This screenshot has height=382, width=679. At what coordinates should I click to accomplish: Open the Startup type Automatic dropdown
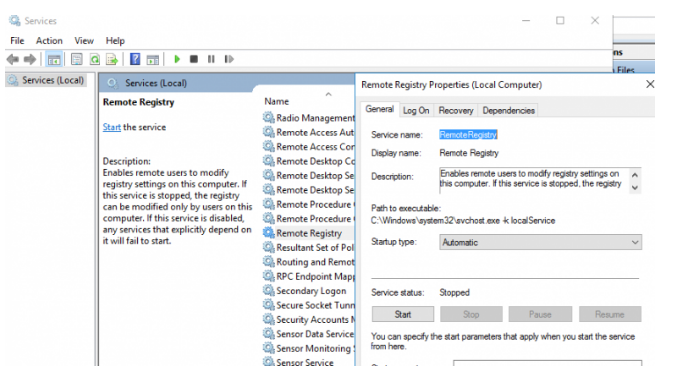coord(540,242)
